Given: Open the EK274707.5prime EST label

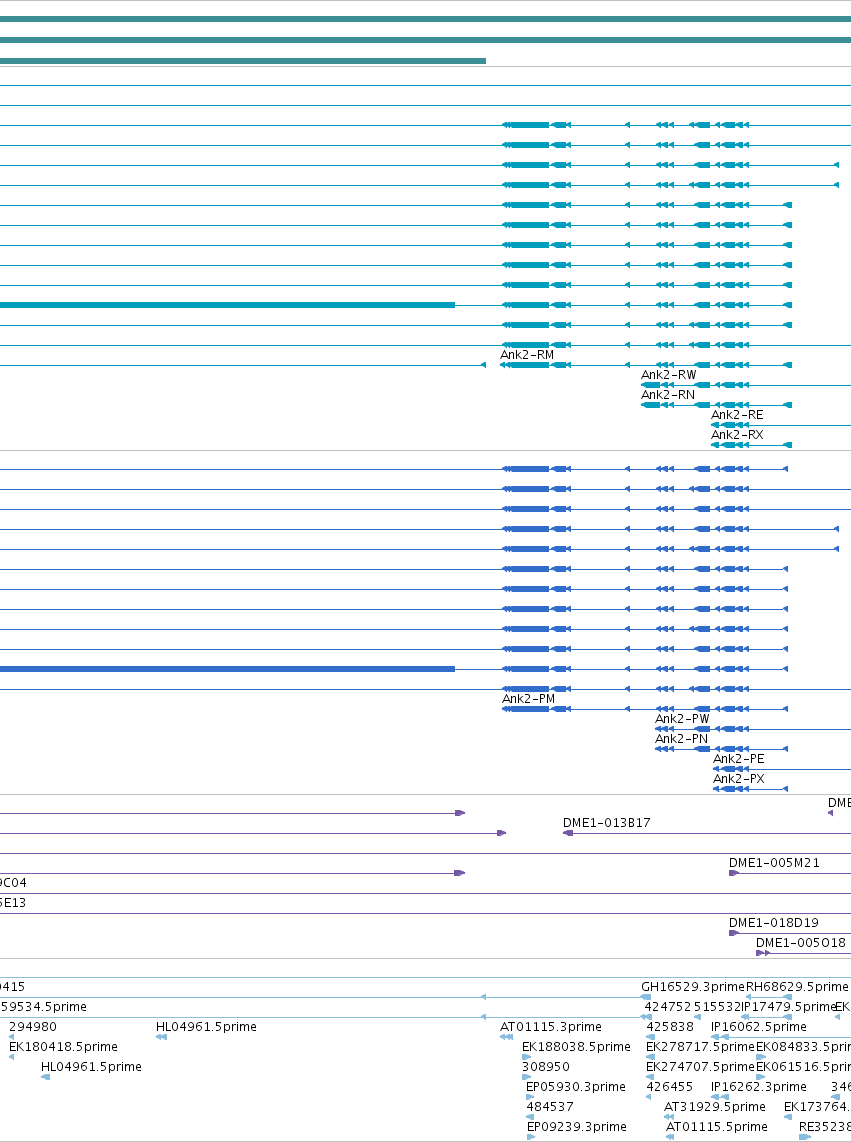Looking at the screenshot, I should 700,1066.
